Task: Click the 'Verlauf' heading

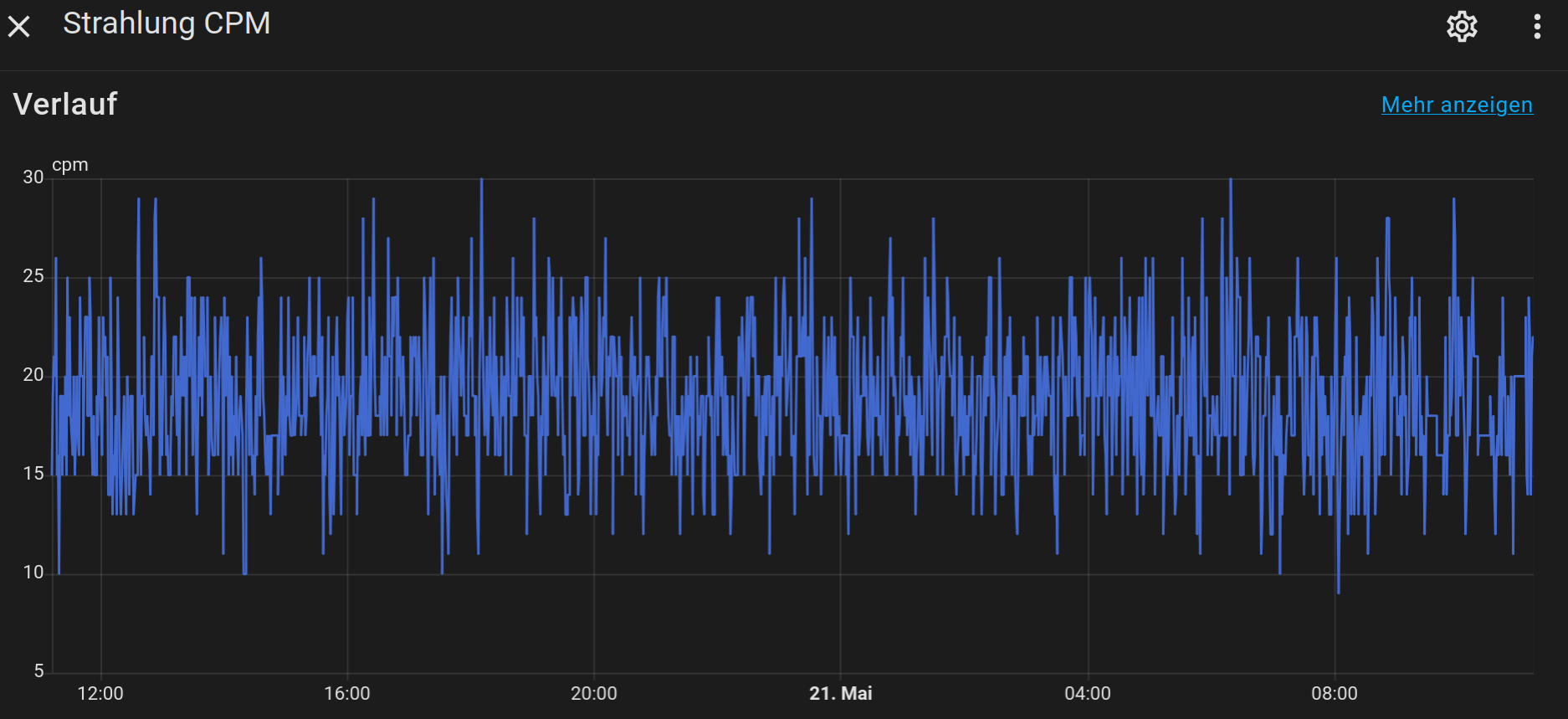Action: [x=65, y=104]
